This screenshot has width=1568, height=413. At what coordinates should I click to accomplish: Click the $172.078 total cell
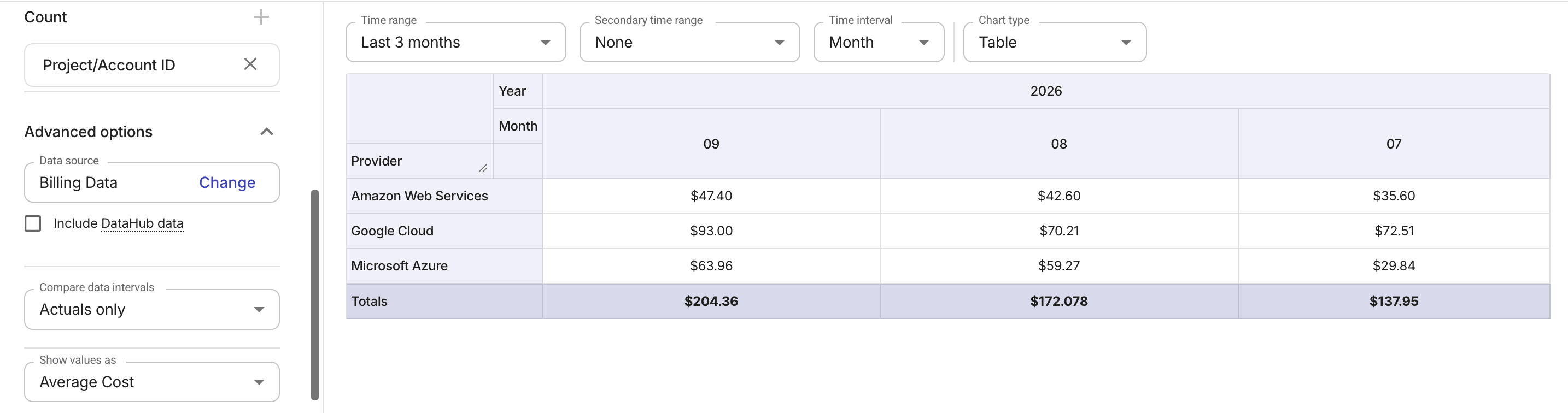[1058, 301]
